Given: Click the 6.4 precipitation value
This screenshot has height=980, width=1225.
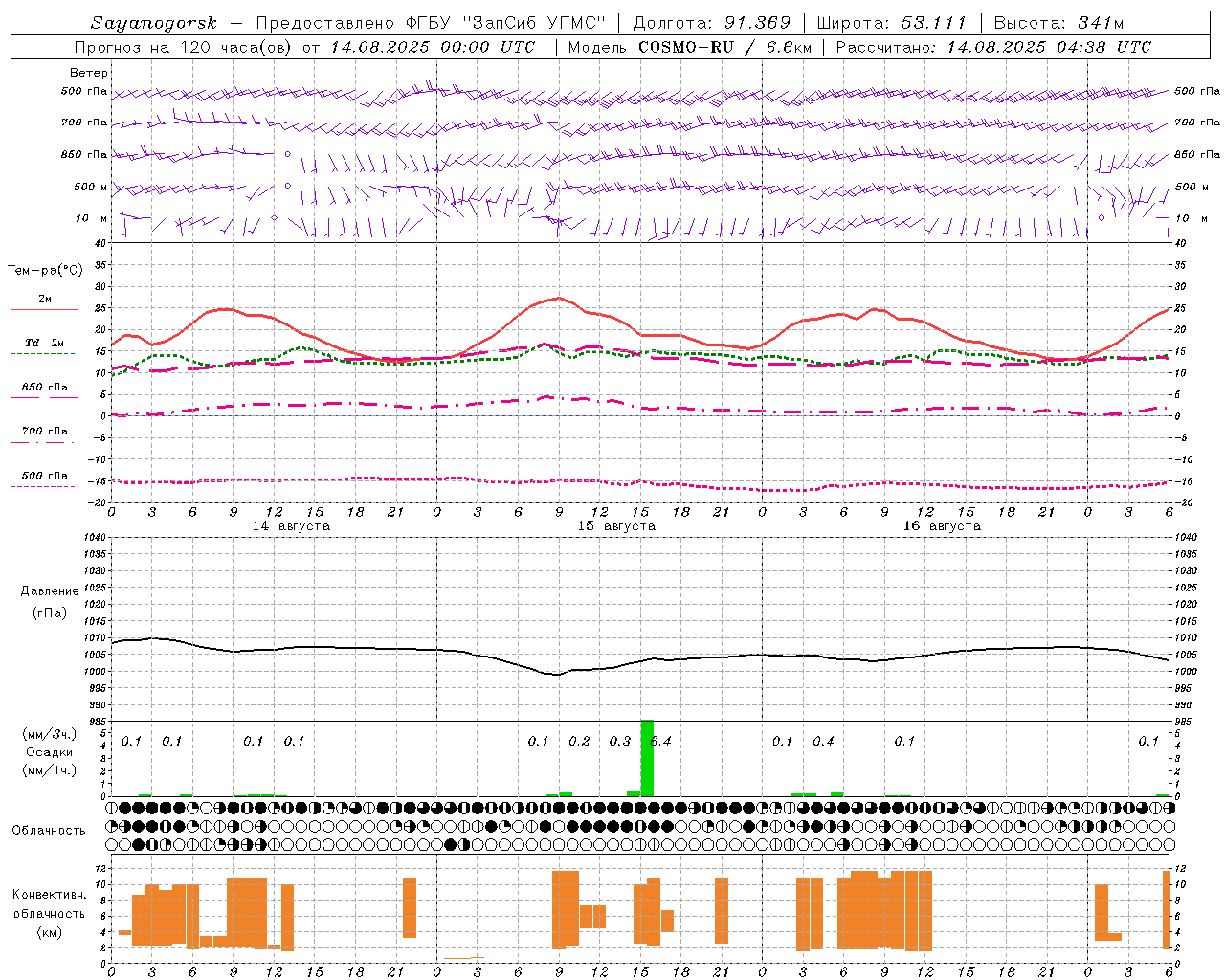Looking at the screenshot, I should pyautogui.click(x=661, y=741).
